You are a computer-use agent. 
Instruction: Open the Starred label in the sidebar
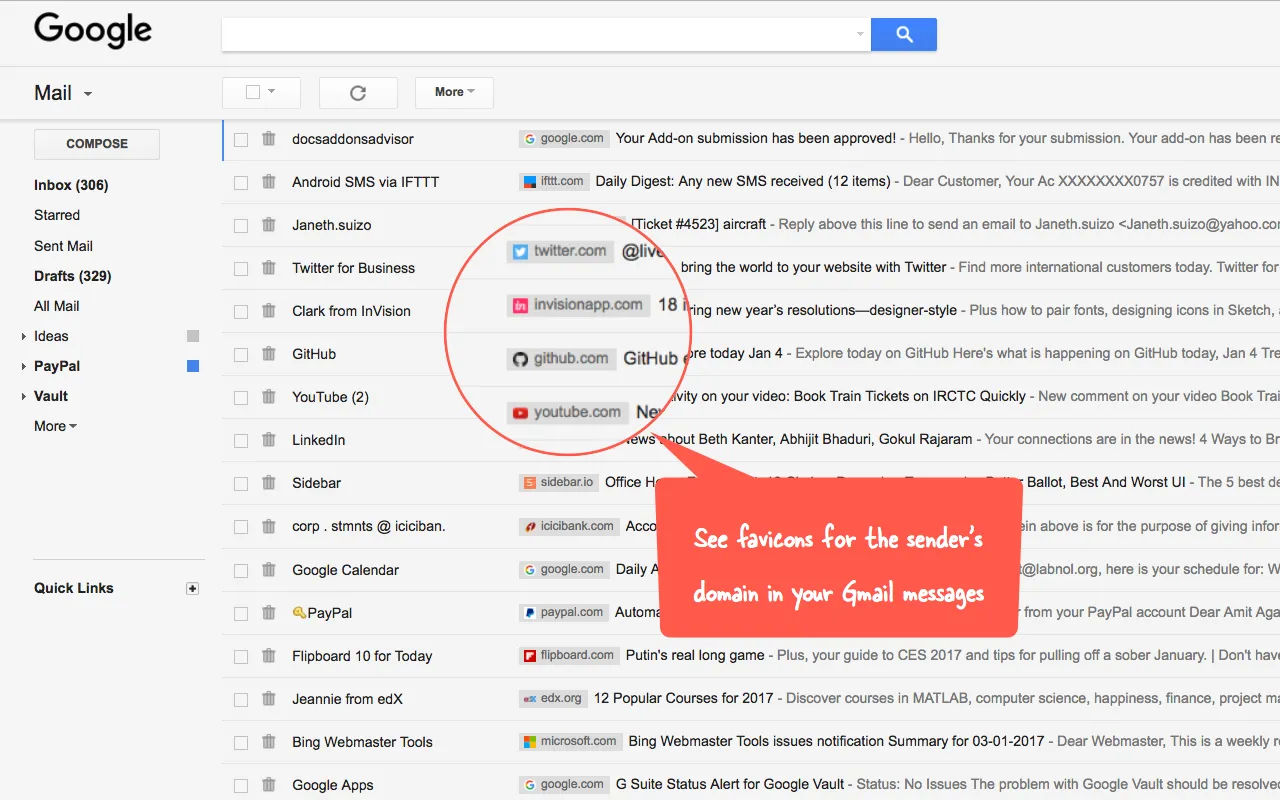tap(57, 215)
